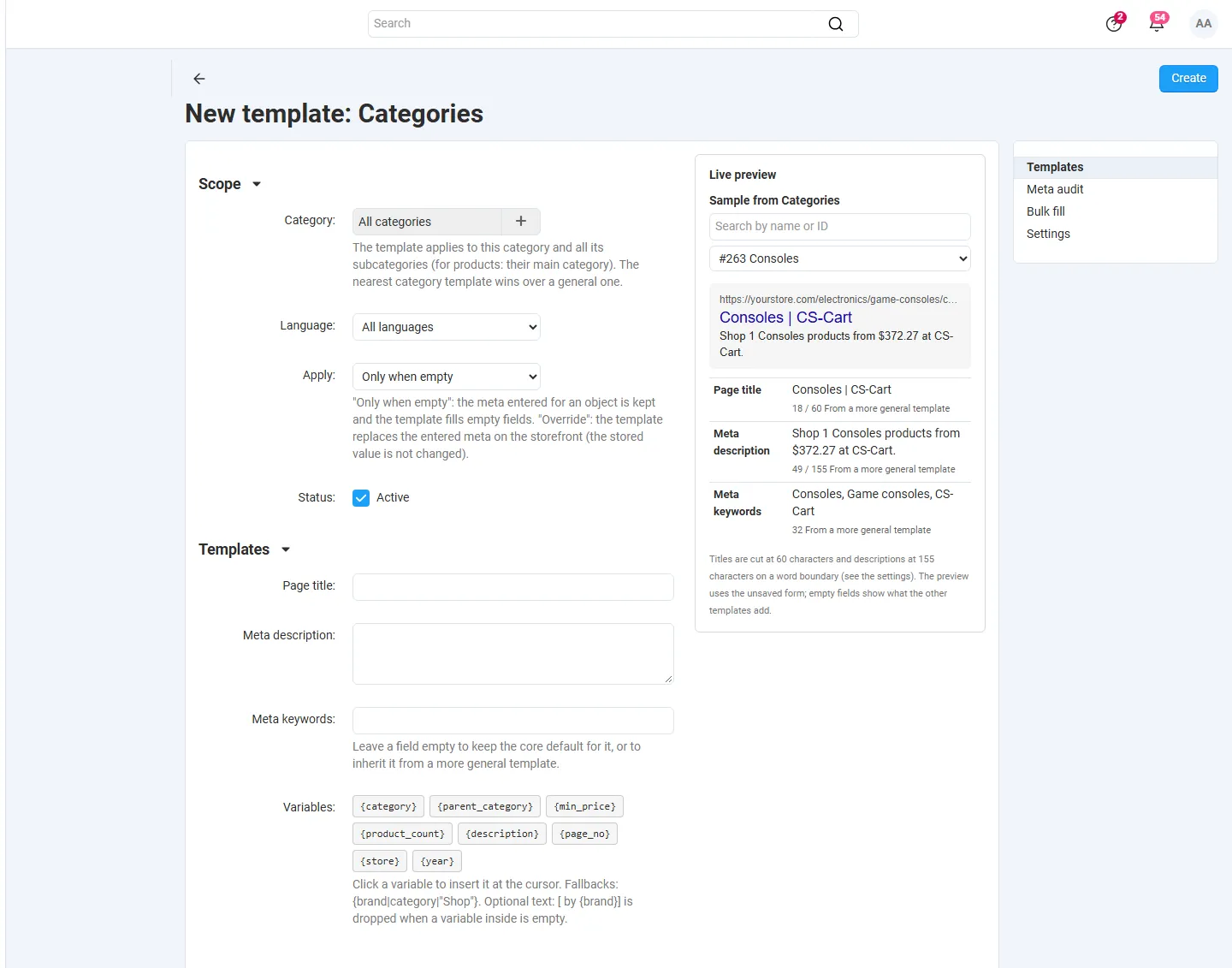The image size is (1232, 968).
Task: Click the "Live preview" heading
Action: [743, 175]
